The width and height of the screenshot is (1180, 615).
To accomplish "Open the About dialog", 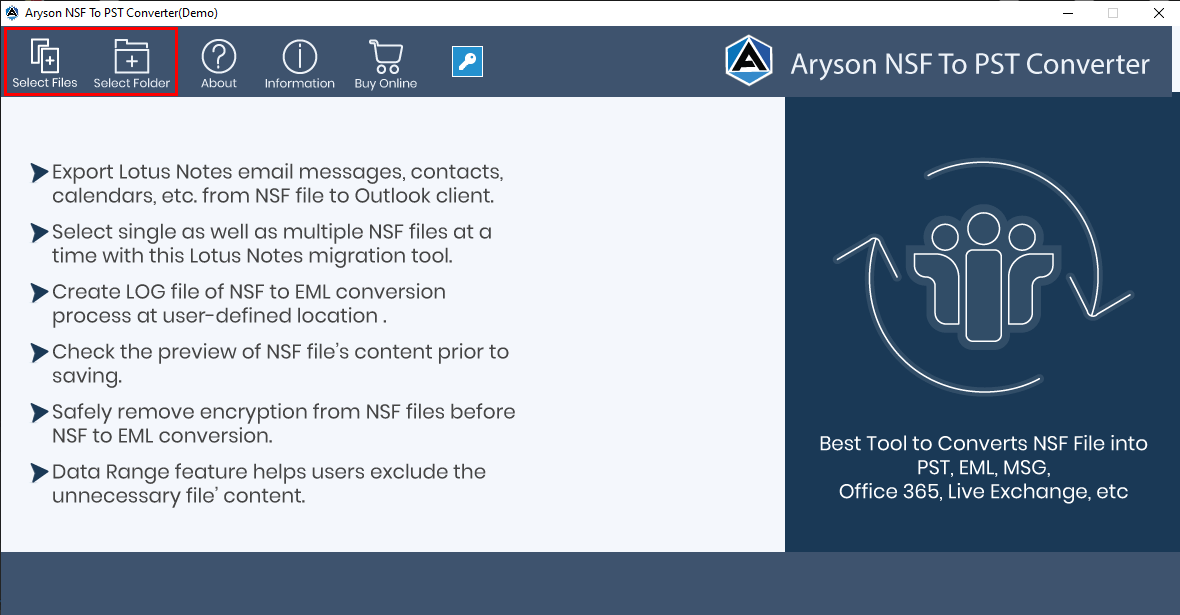I will pyautogui.click(x=219, y=64).
